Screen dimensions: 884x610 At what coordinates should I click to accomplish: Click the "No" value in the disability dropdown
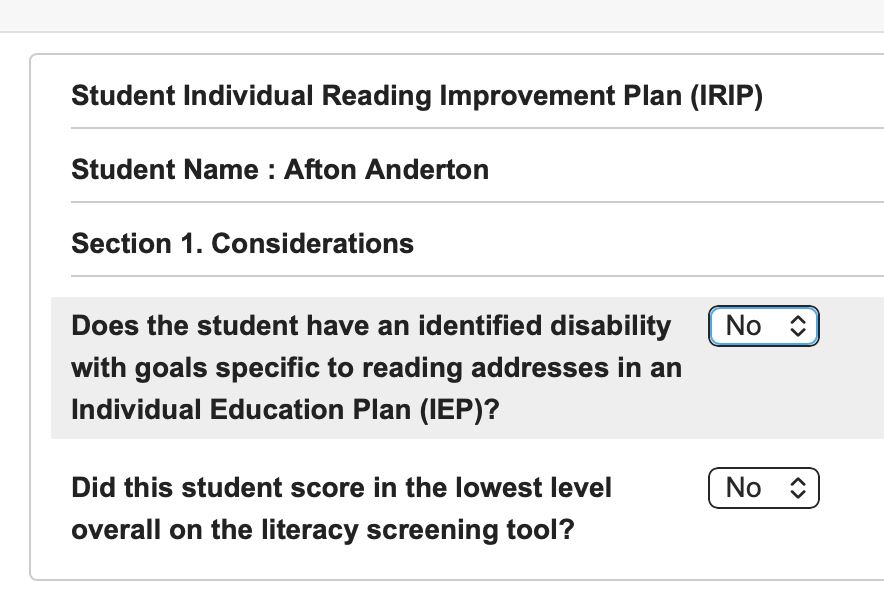[743, 326]
